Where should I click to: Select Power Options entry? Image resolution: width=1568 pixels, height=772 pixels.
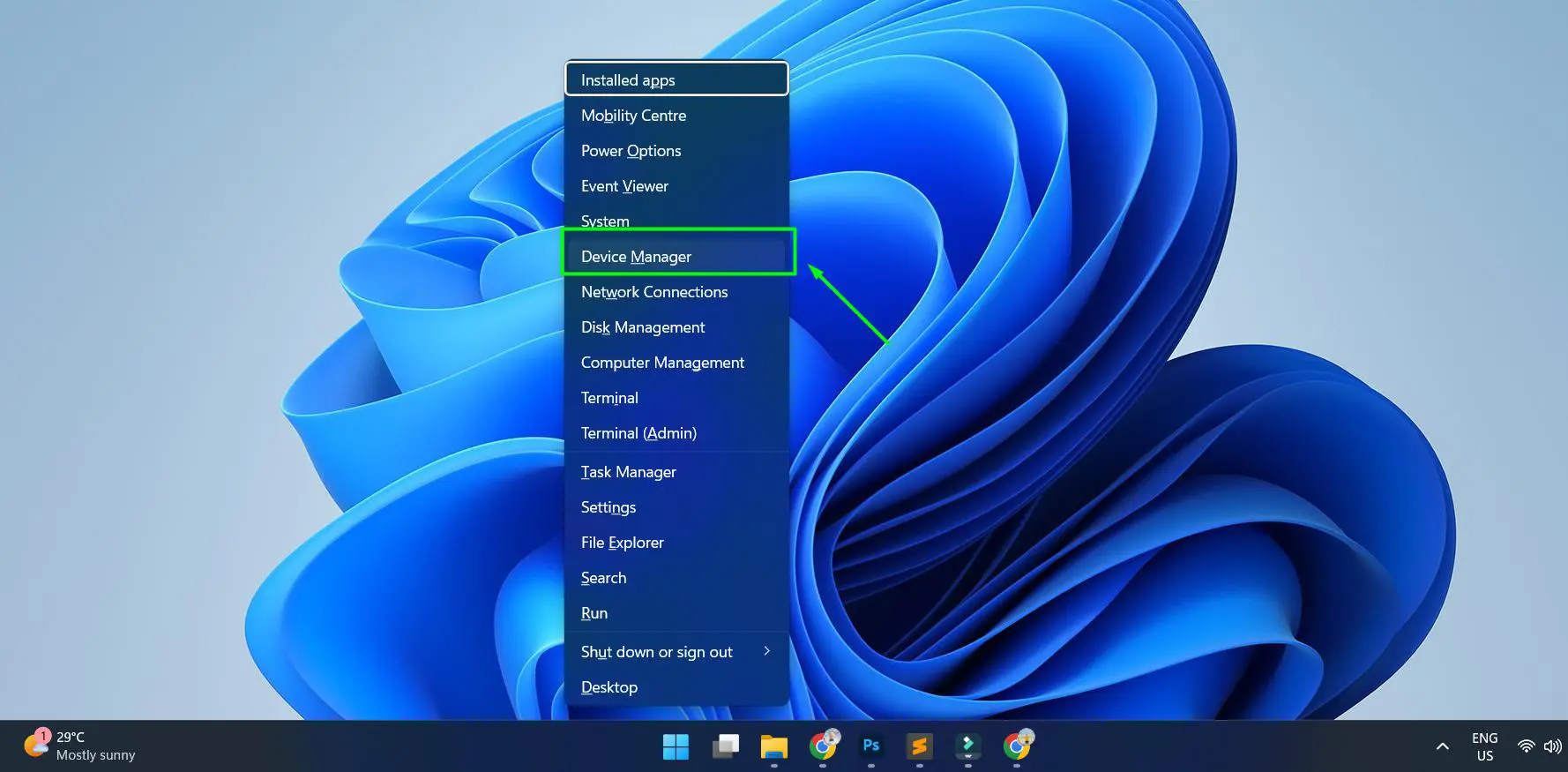tap(676, 151)
